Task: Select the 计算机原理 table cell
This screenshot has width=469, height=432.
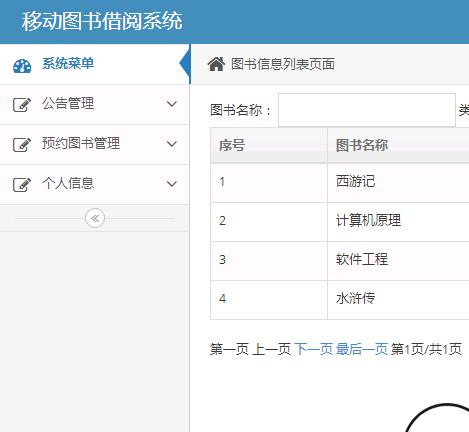Action: coord(398,222)
